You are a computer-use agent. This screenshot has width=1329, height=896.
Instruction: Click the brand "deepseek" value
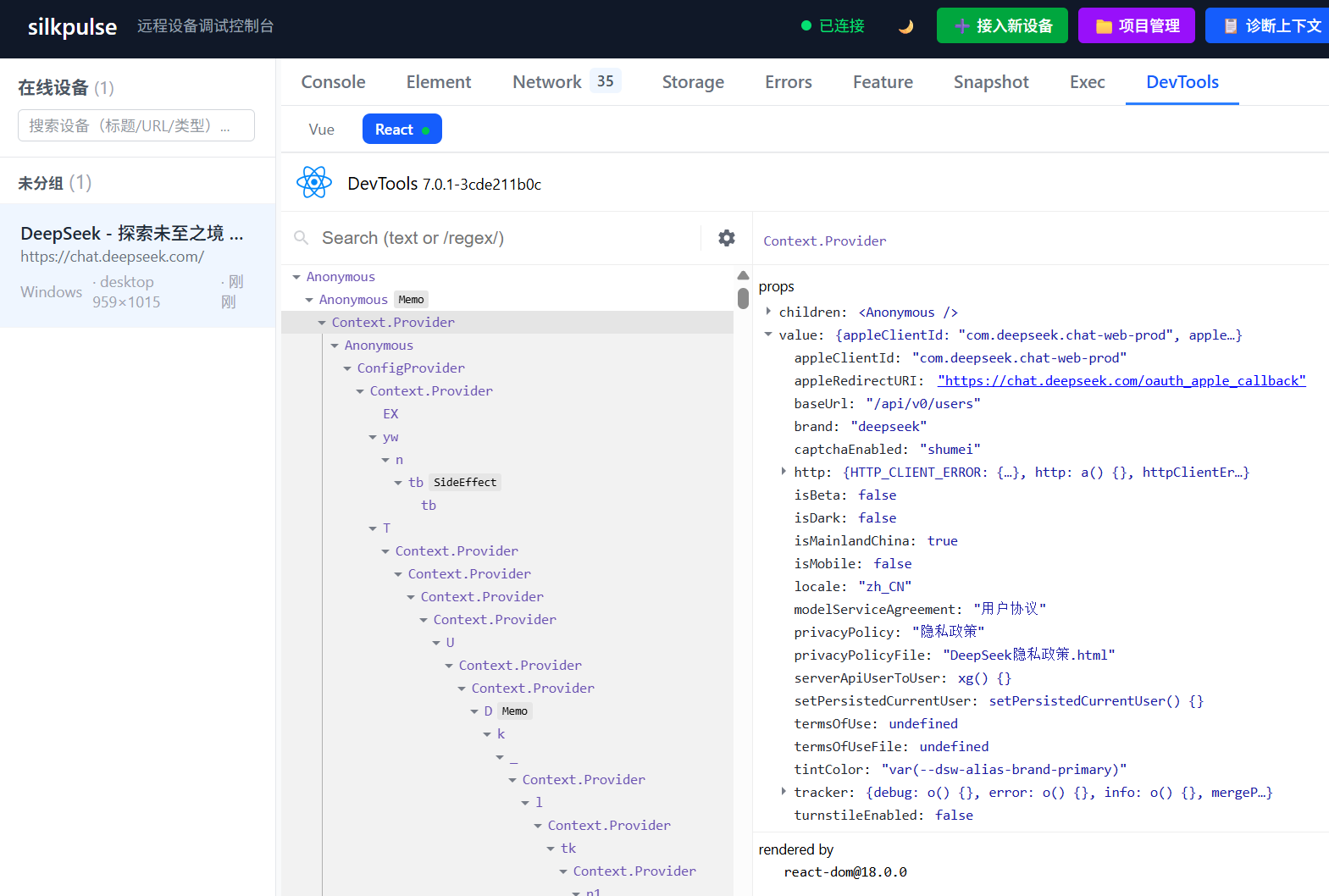[889, 427]
